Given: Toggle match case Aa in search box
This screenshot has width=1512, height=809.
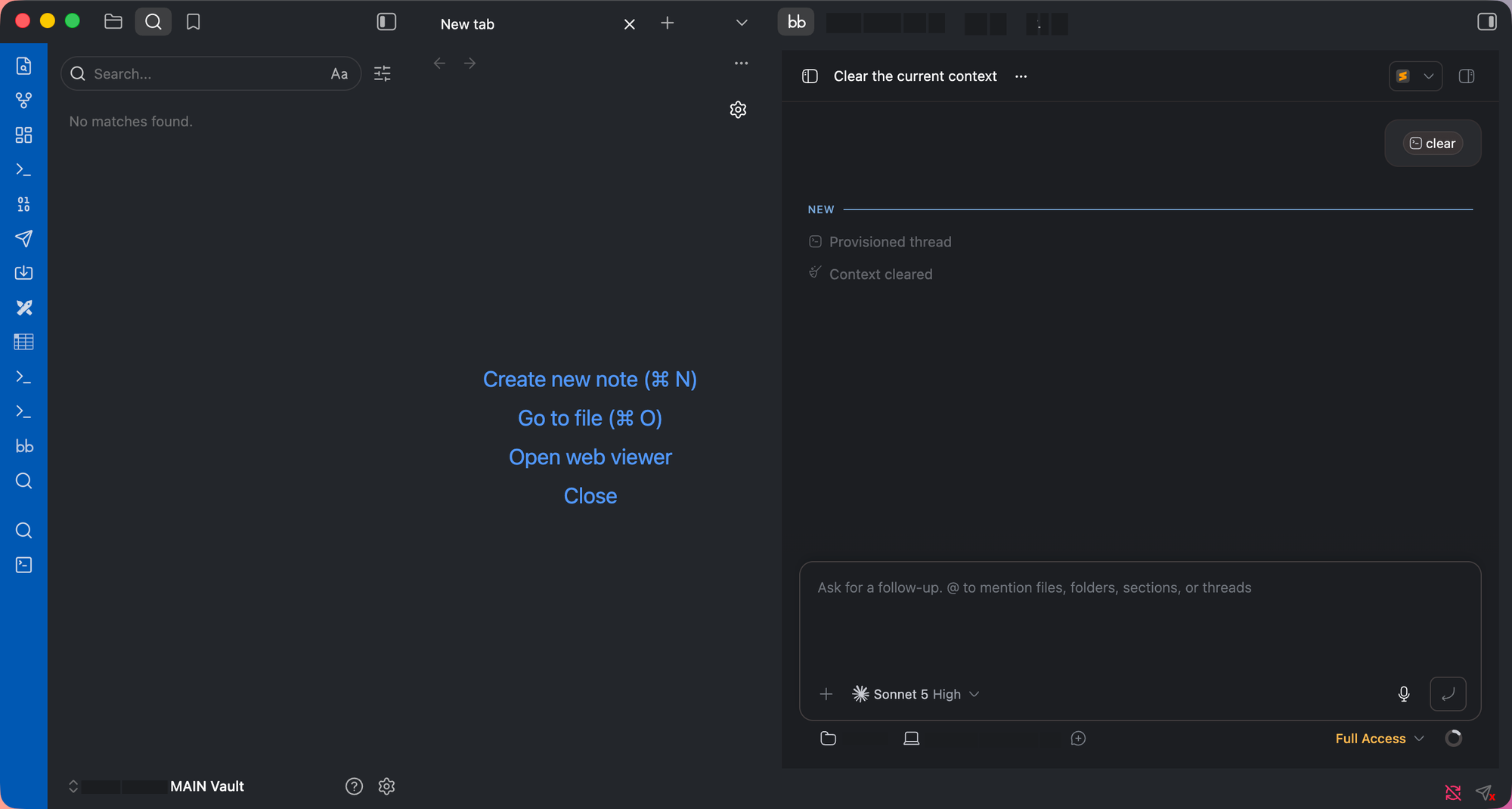Looking at the screenshot, I should coord(339,73).
